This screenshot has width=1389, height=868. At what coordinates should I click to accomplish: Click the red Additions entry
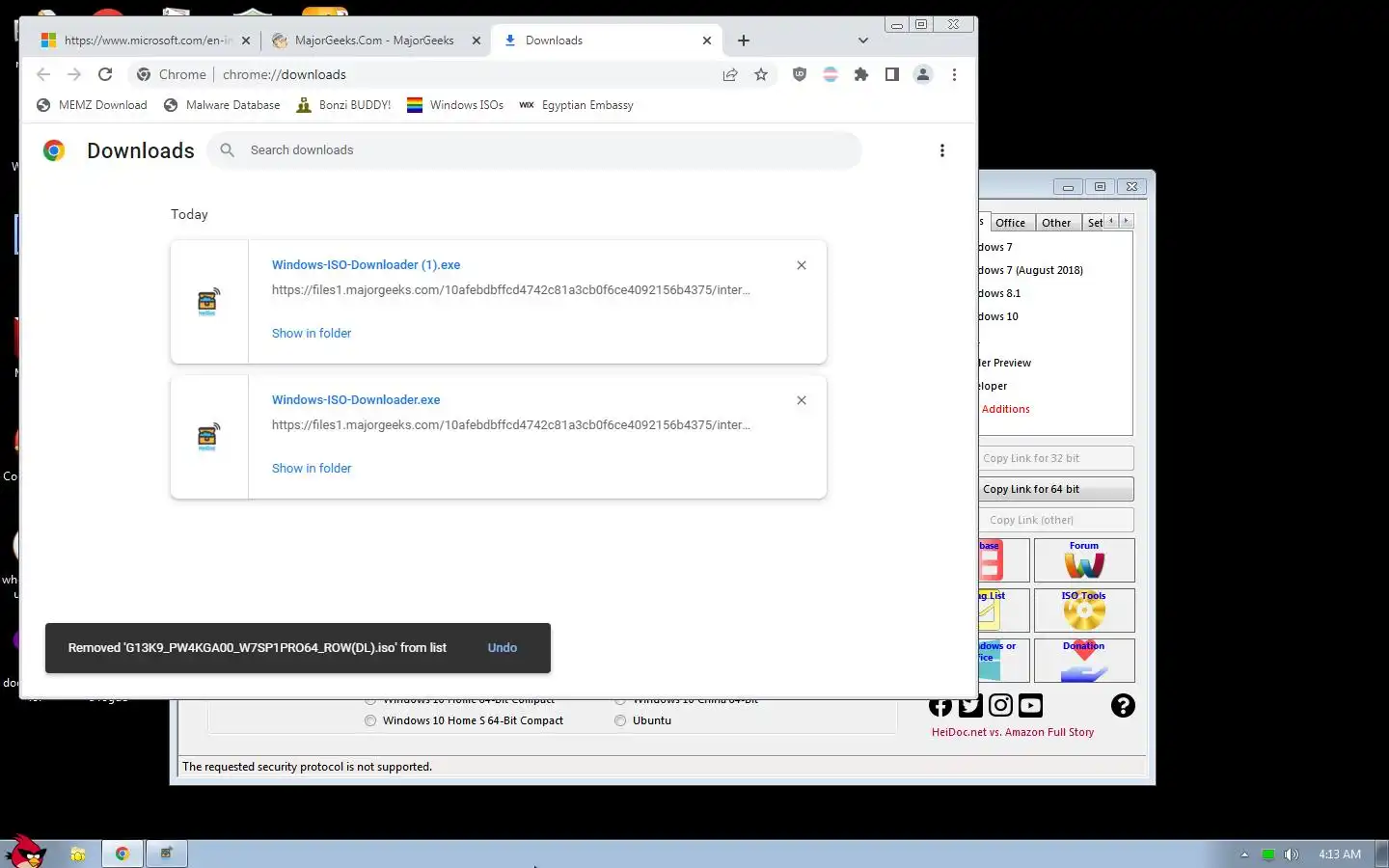(1005, 410)
